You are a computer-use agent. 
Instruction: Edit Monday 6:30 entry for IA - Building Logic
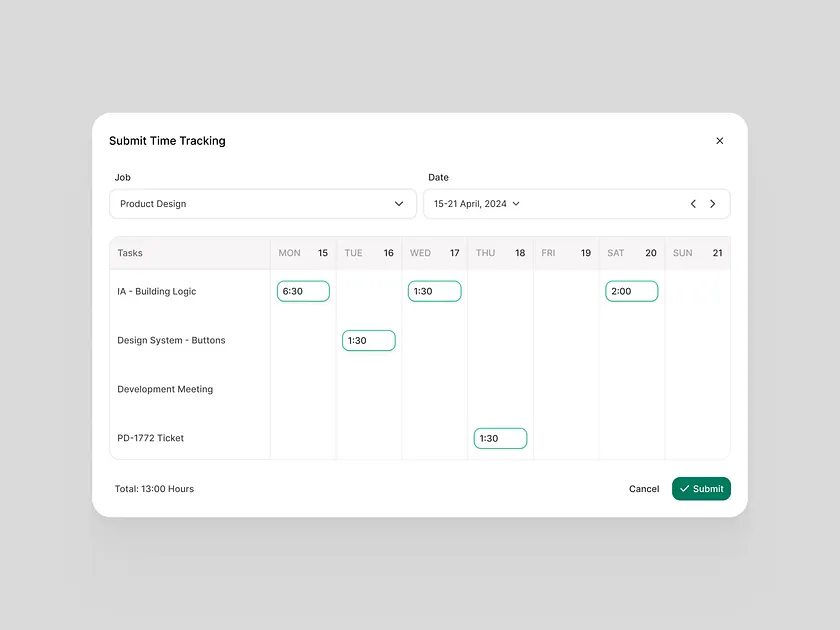[x=303, y=291]
